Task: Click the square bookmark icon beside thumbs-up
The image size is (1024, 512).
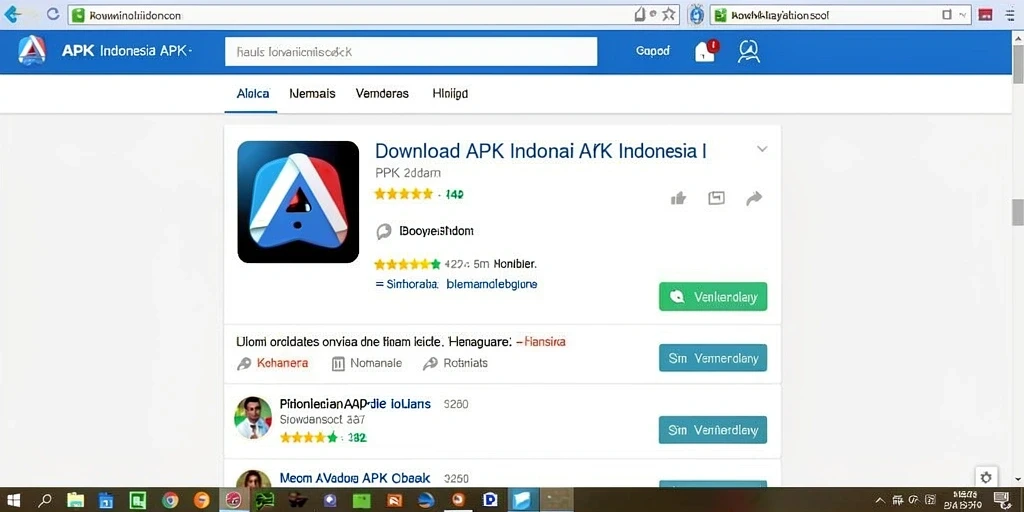Action: (716, 198)
